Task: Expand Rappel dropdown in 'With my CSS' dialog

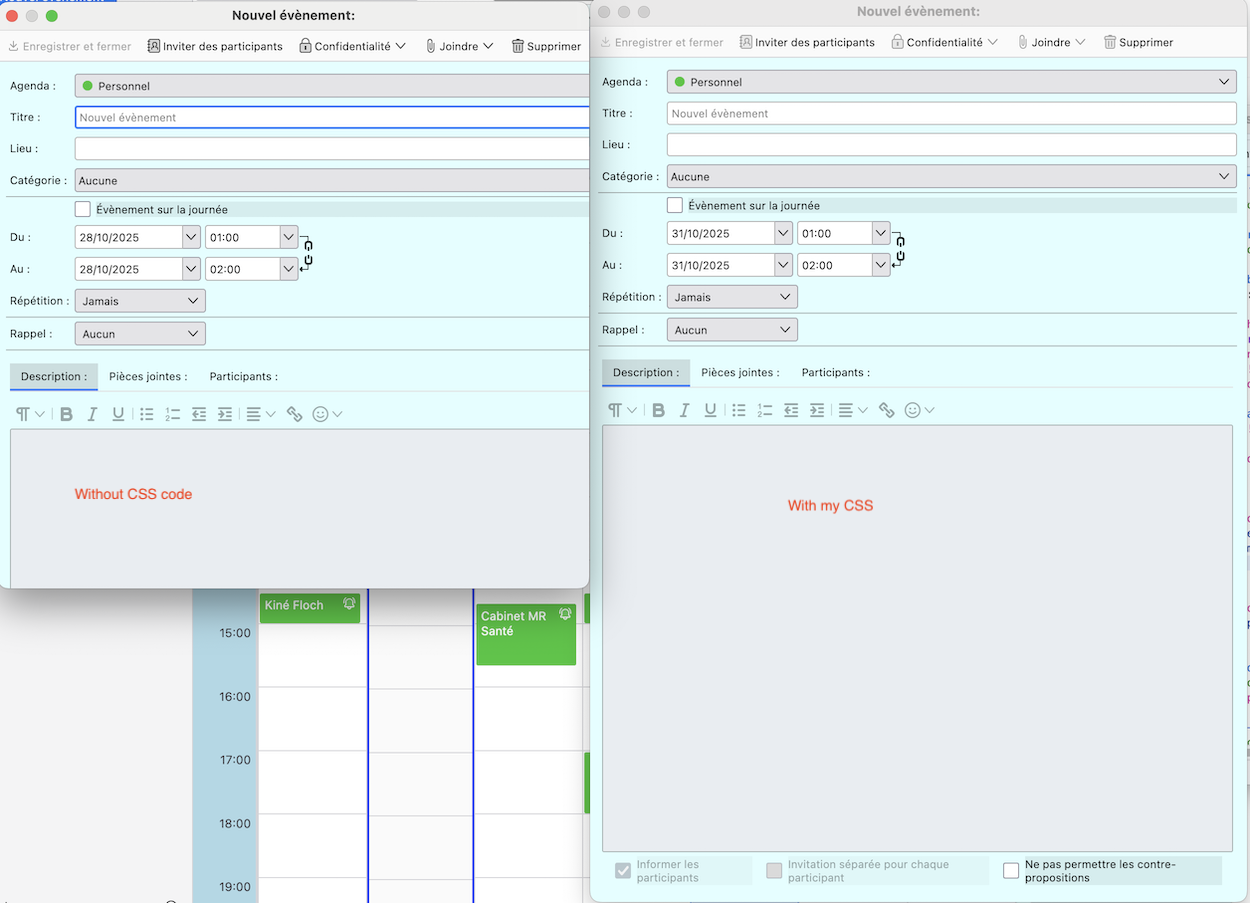Action: pos(732,330)
